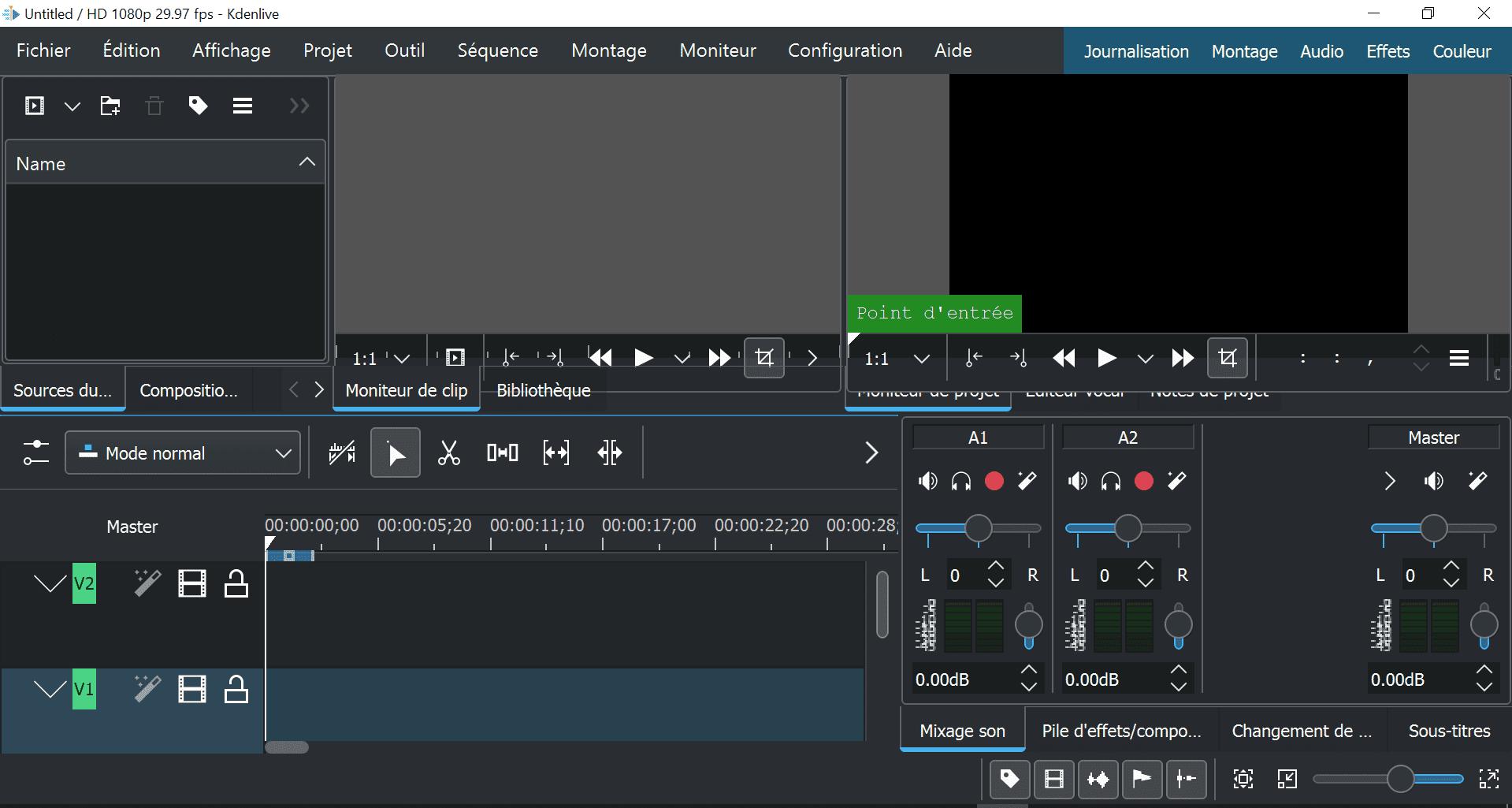Click the effects wand icon on track V1
This screenshot has height=808, width=1512.
click(147, 688)
